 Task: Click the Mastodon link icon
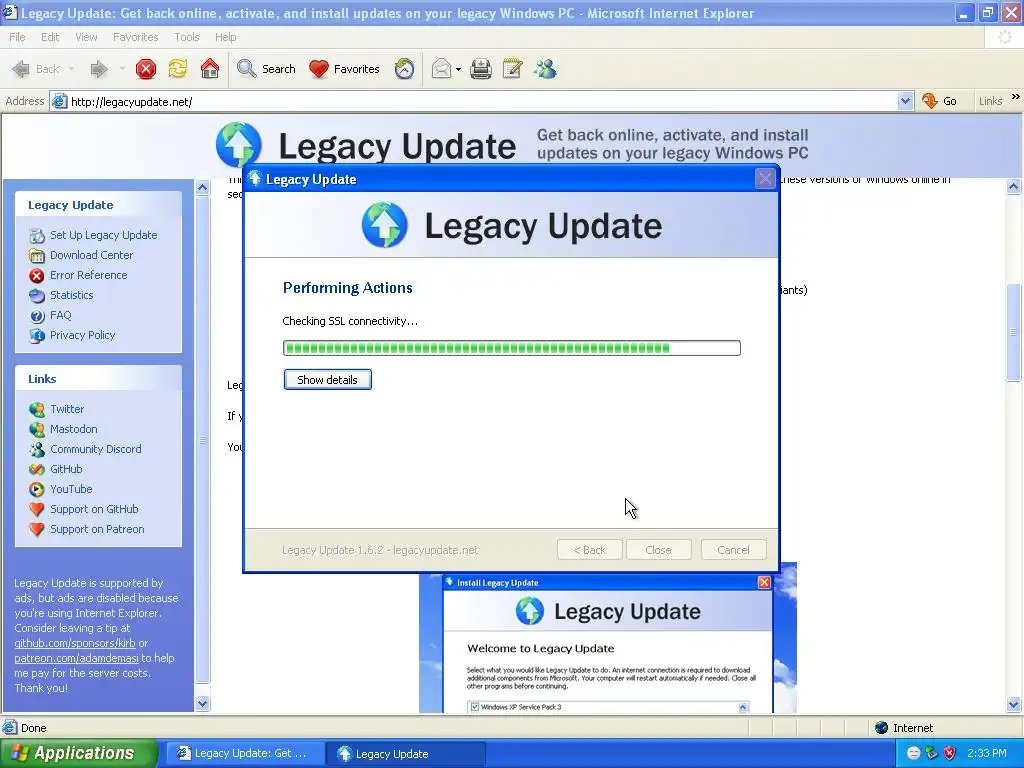37,429
